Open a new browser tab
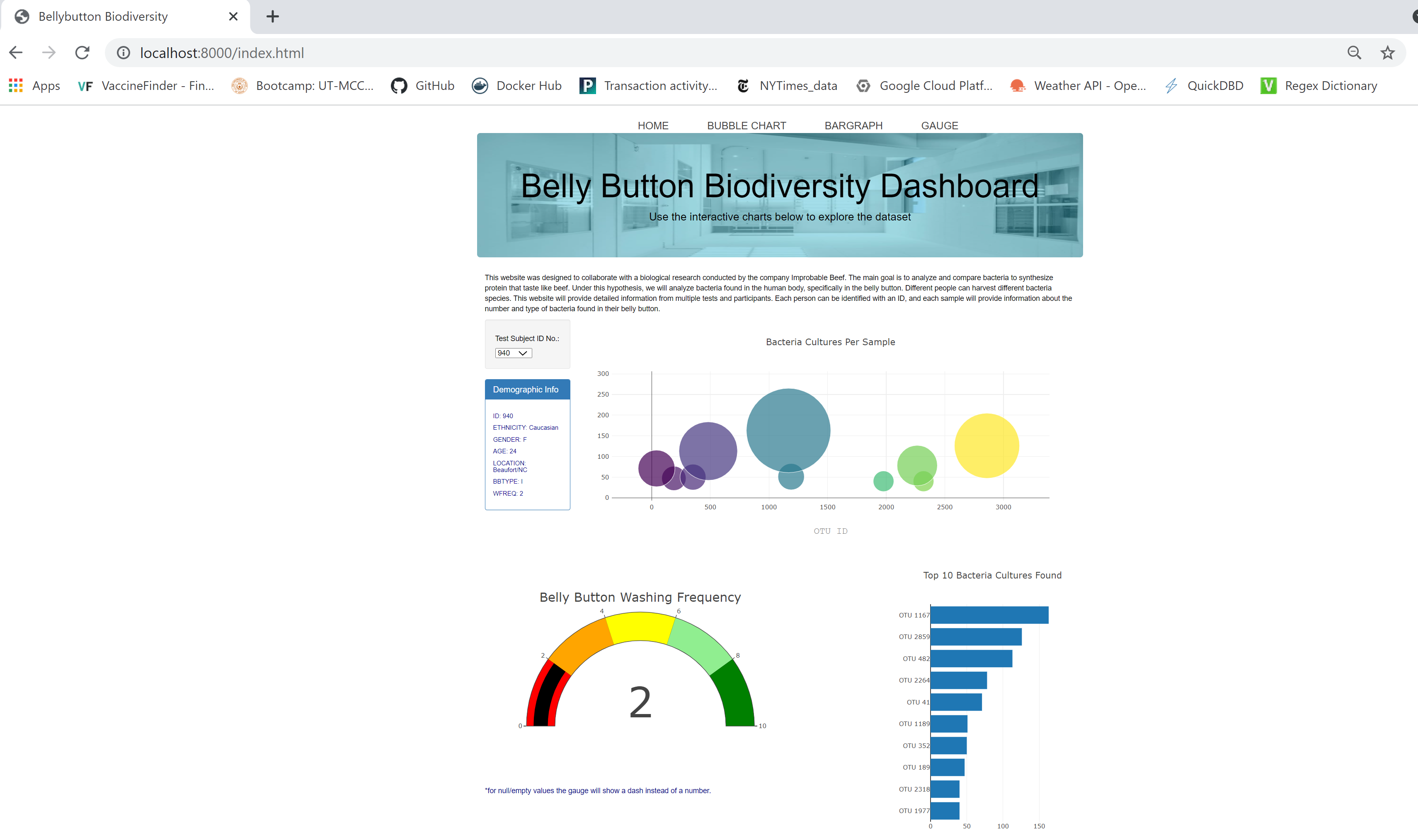 tap(272, 17)
